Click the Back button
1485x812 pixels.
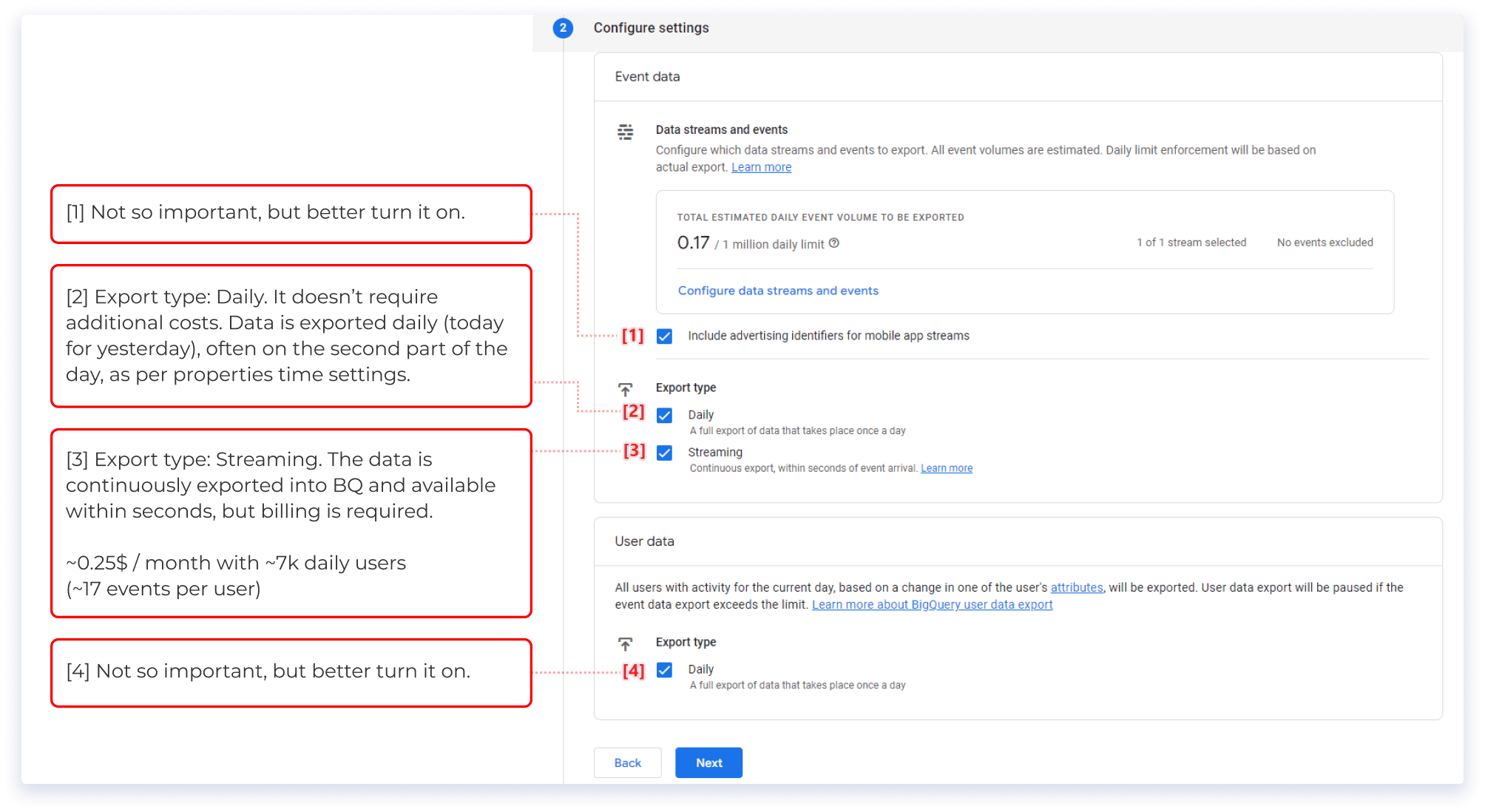627,762
